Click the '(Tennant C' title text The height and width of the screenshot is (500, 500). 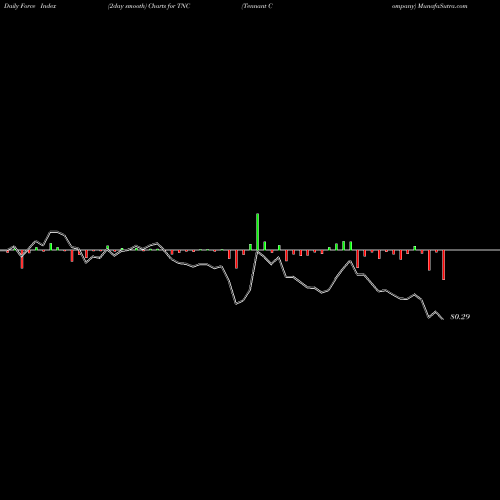[257, 6]
